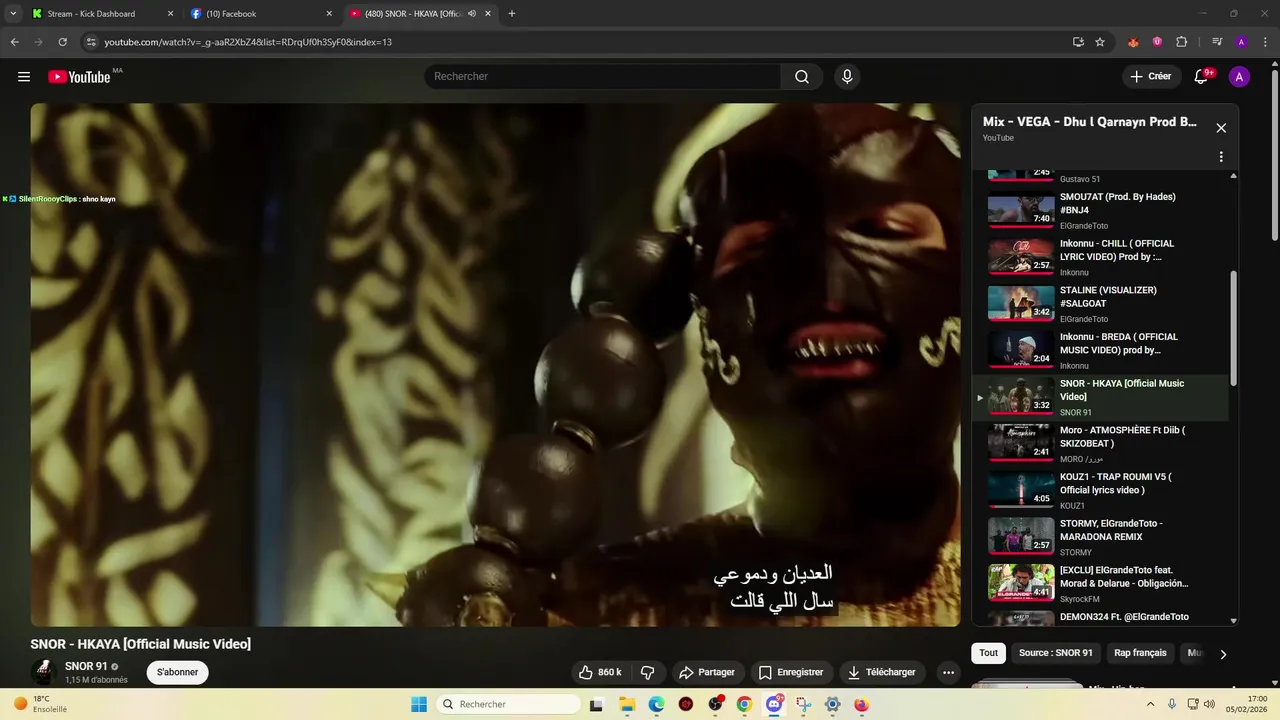The image size is (1280, 720).
Task: Close the Facebook browser tab
Action: pyautogui.click(x=329, y=14)
